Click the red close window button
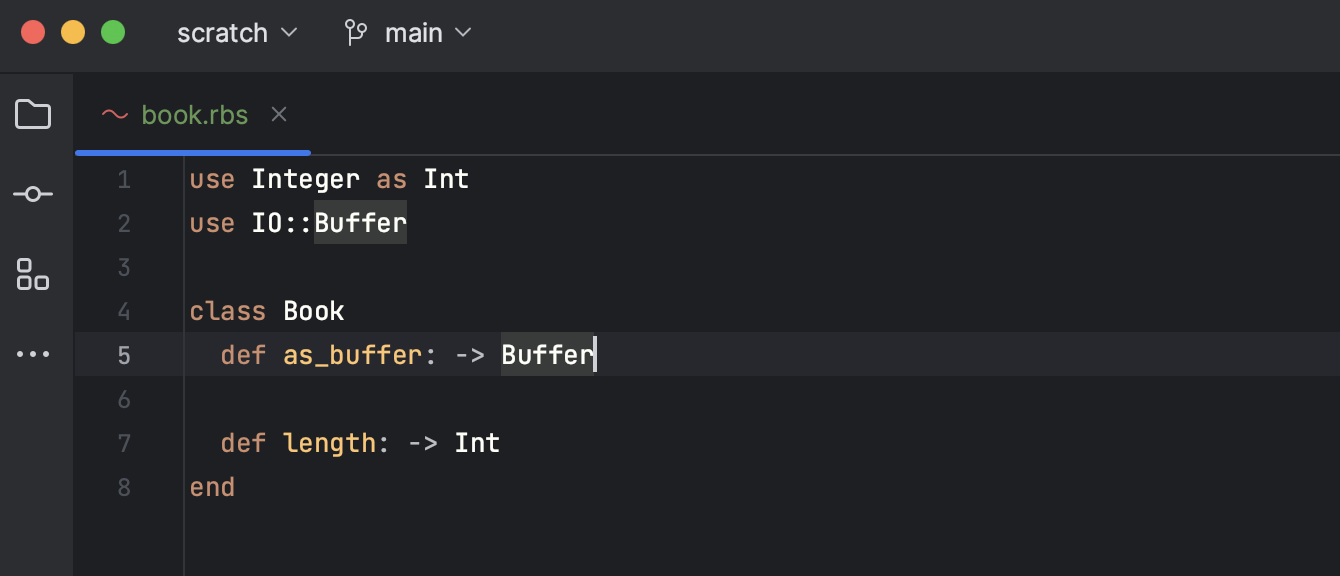1340x576 pixels. (33, 32)
